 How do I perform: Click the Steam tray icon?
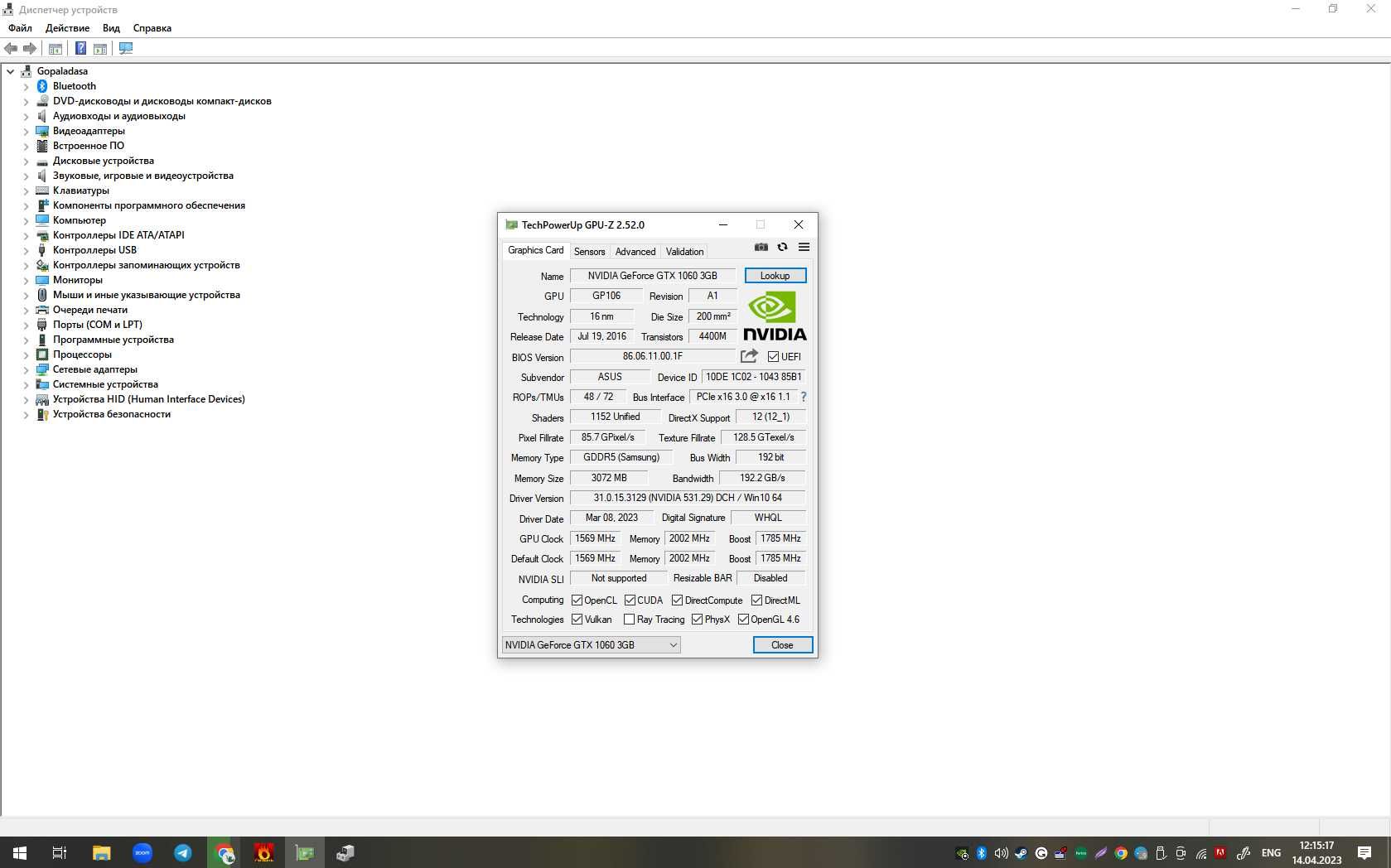(1021, 853)
